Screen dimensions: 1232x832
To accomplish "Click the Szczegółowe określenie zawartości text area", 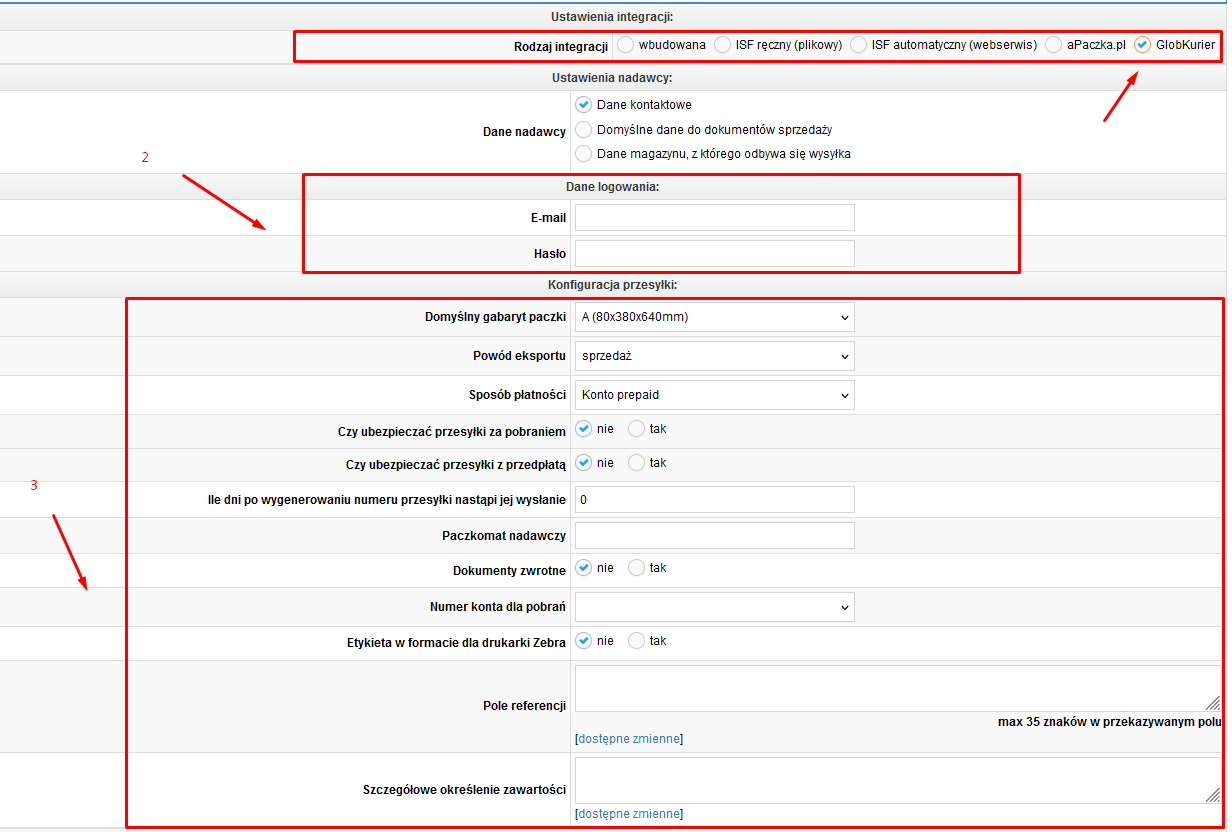I will coord(898,780).
